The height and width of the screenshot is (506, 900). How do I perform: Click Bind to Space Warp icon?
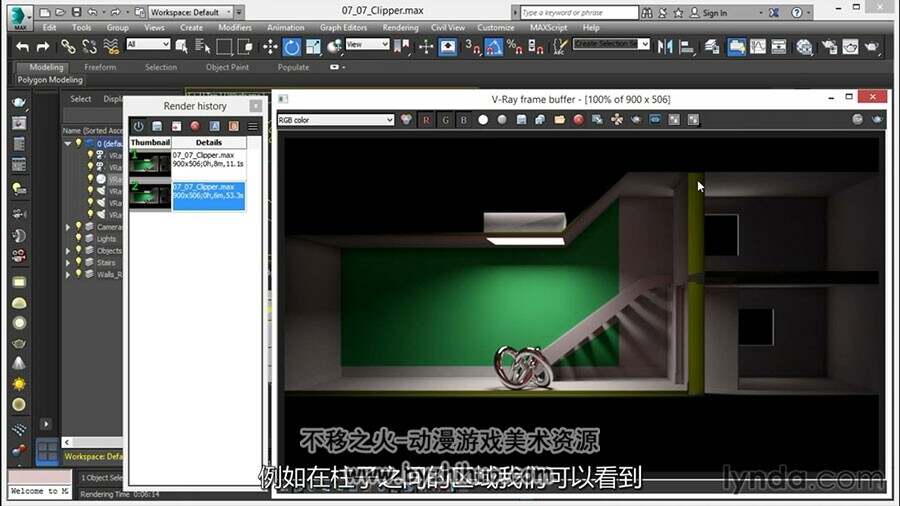111,46
